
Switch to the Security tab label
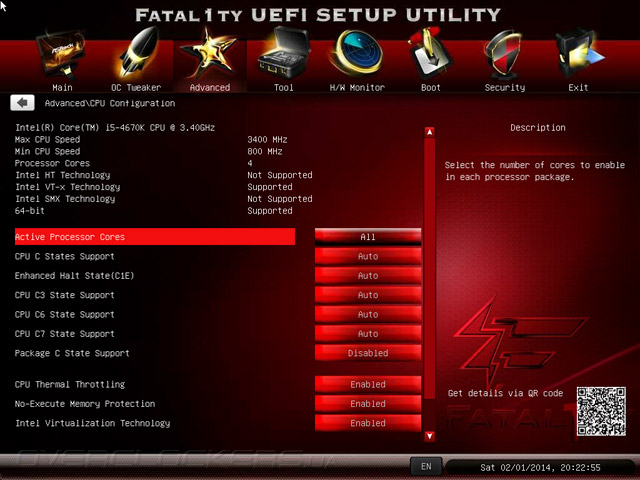505,87
